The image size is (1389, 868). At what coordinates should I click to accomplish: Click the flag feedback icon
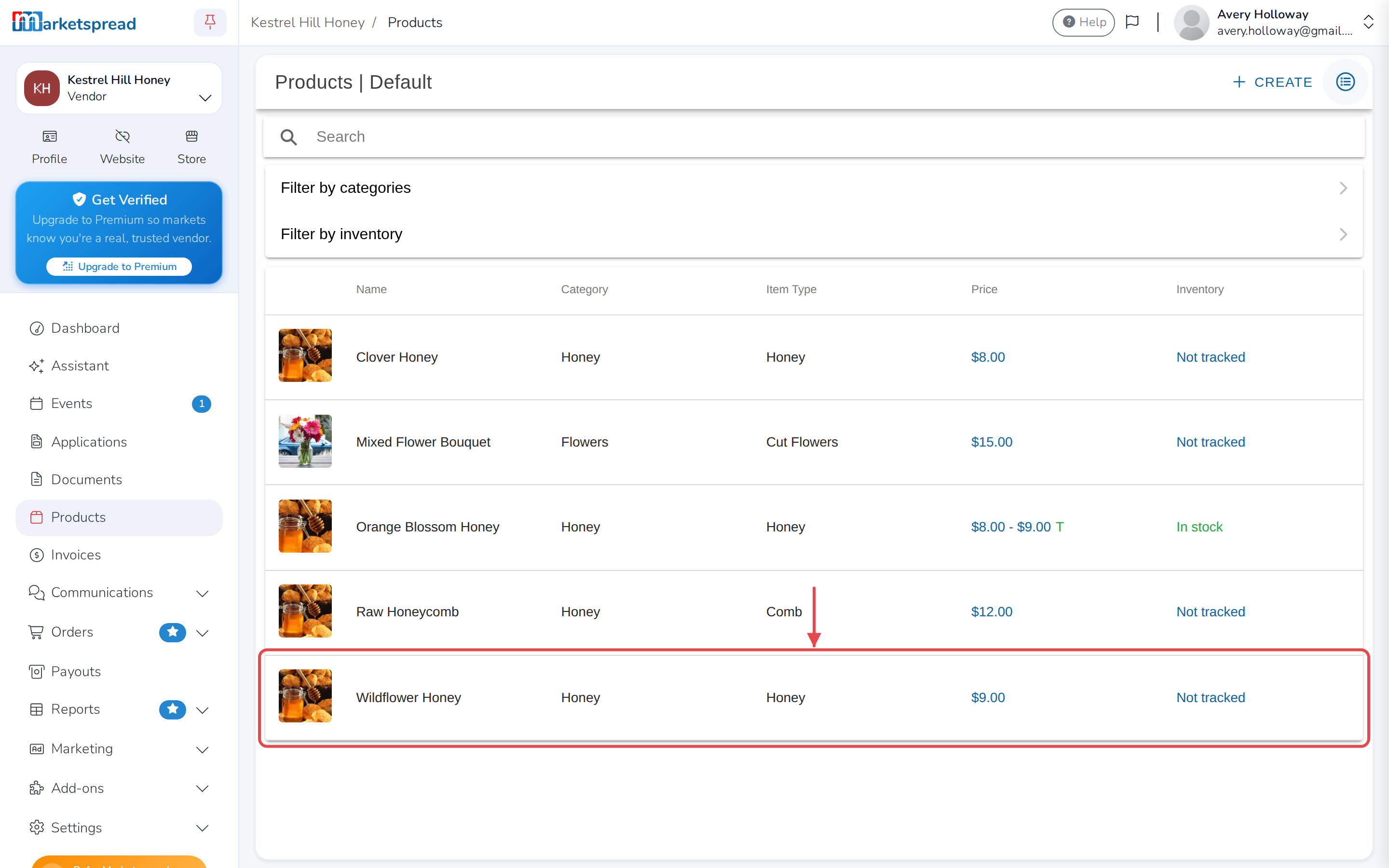point(1132,22)
